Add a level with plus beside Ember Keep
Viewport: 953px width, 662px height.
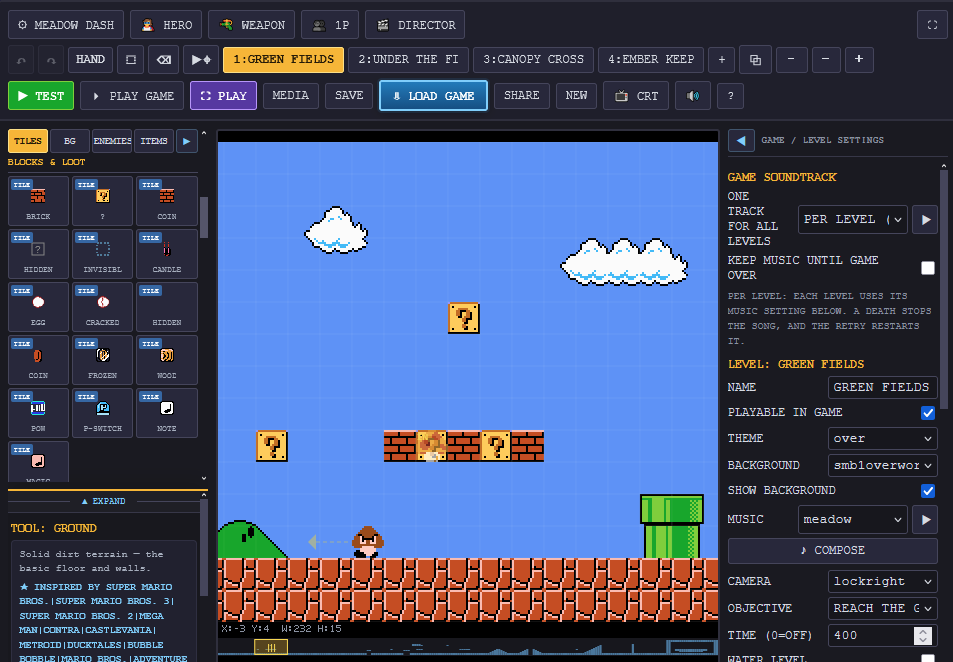click(721, 60)
